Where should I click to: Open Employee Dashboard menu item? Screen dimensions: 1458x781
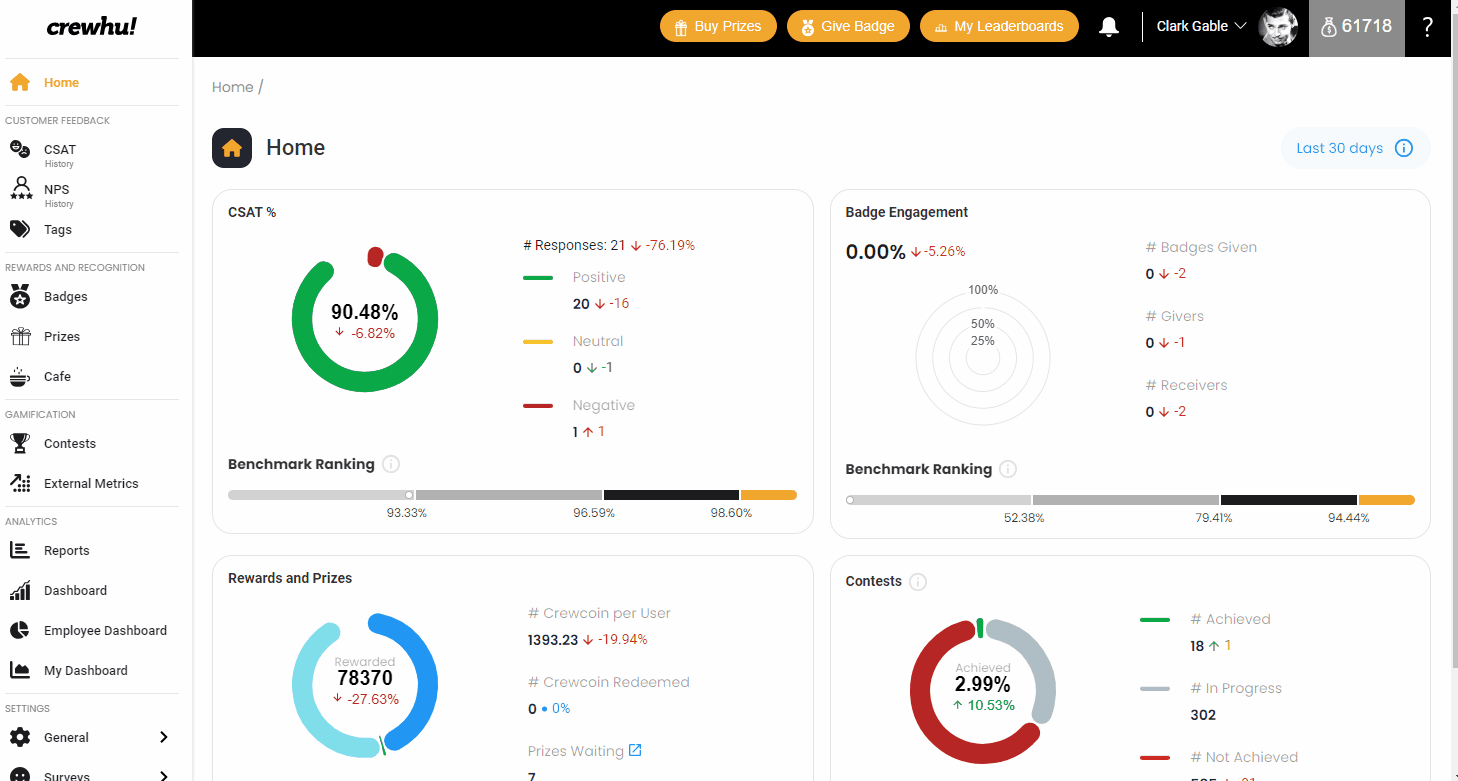pyautogui.click(x=105, y=630)
